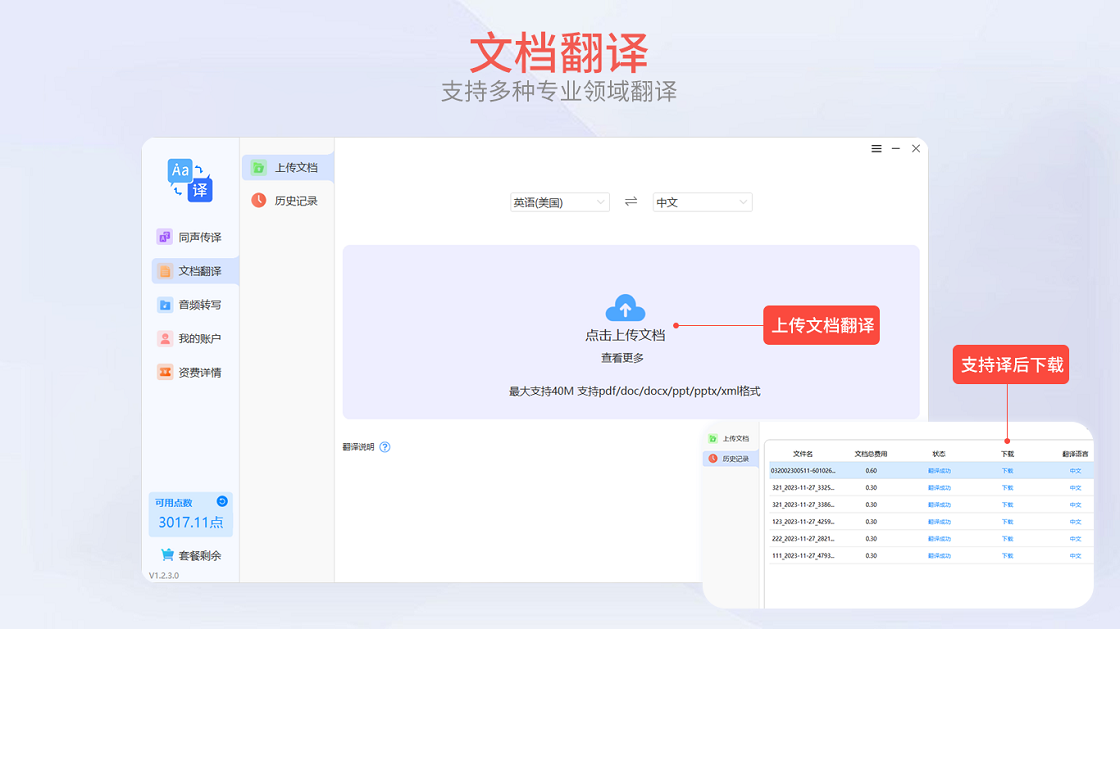Viewport: 1120px width, 760px height.
Task: Click the 最大支持40M format hint text
Action: click(x=634, y=391)
